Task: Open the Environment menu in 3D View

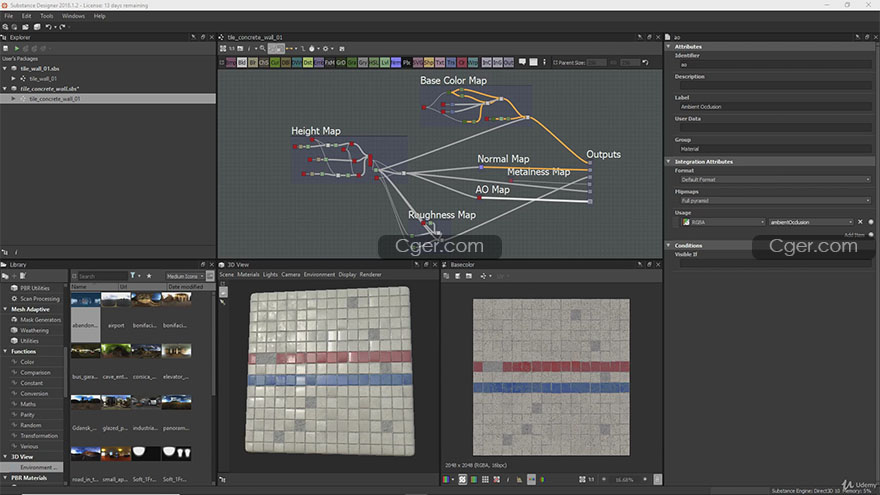Action: tap(319, 274)
